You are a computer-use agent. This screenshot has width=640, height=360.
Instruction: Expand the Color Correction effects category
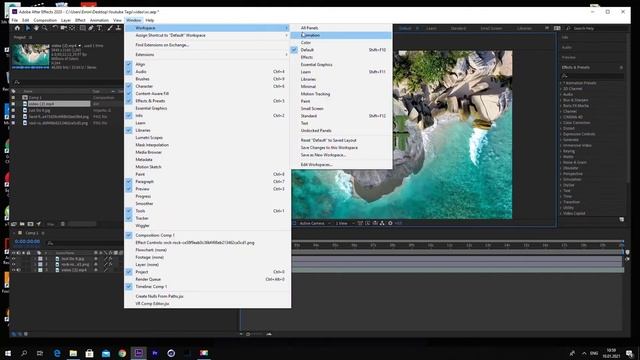561,122
